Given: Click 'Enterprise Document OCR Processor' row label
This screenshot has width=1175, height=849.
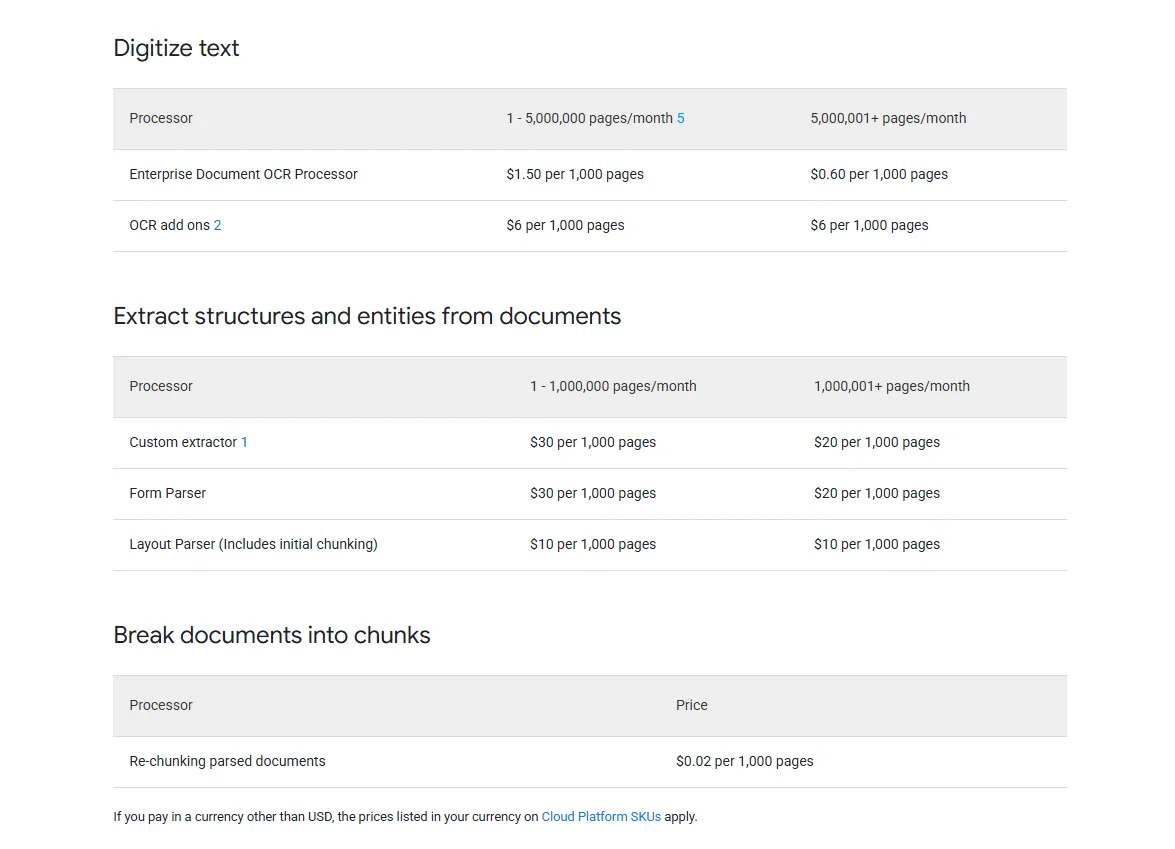Looking at the screenshot, I should click(244, 175).
